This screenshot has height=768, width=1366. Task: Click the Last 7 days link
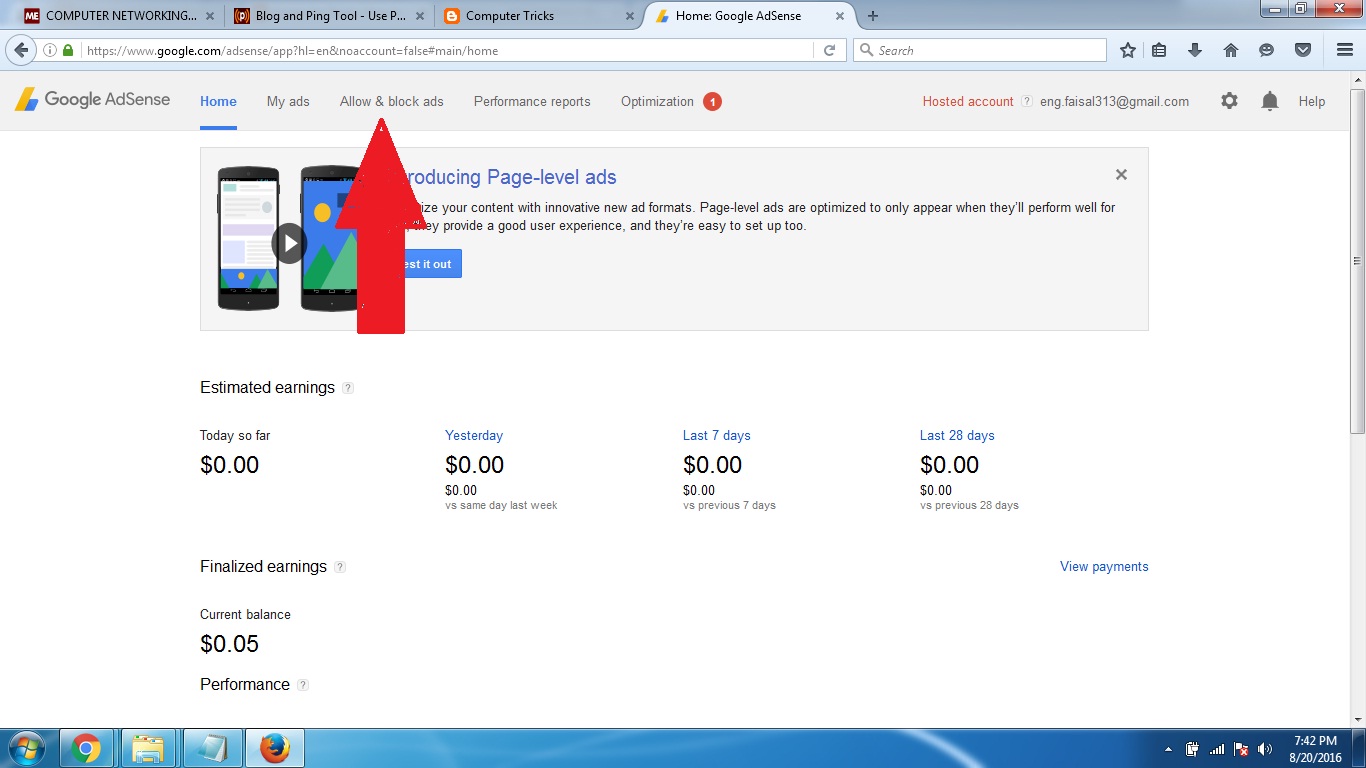pos(716,435)
